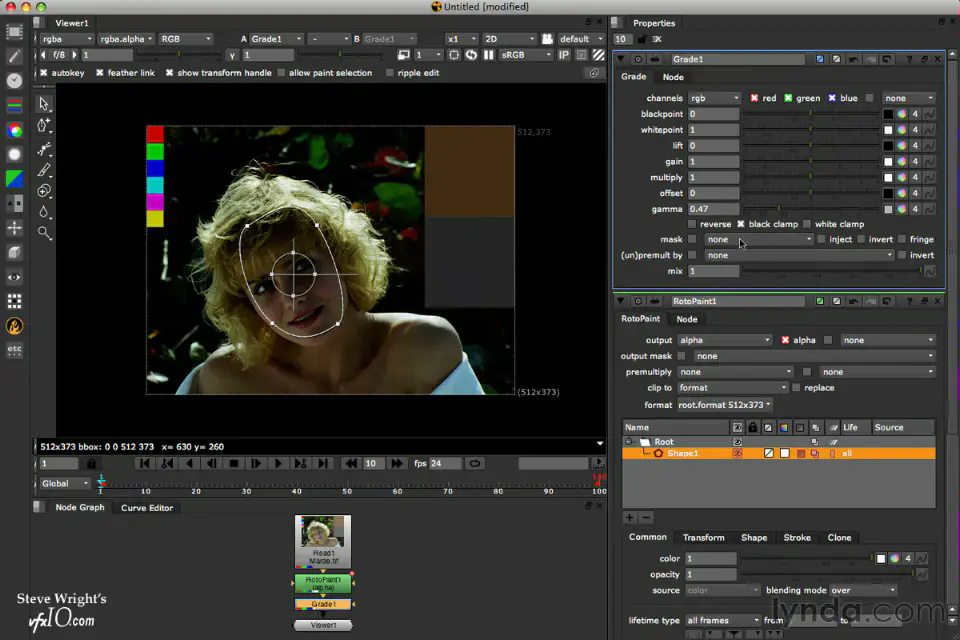Open the Time nodes menu (clock icon)
960x640 pixels.
point(14,81)
